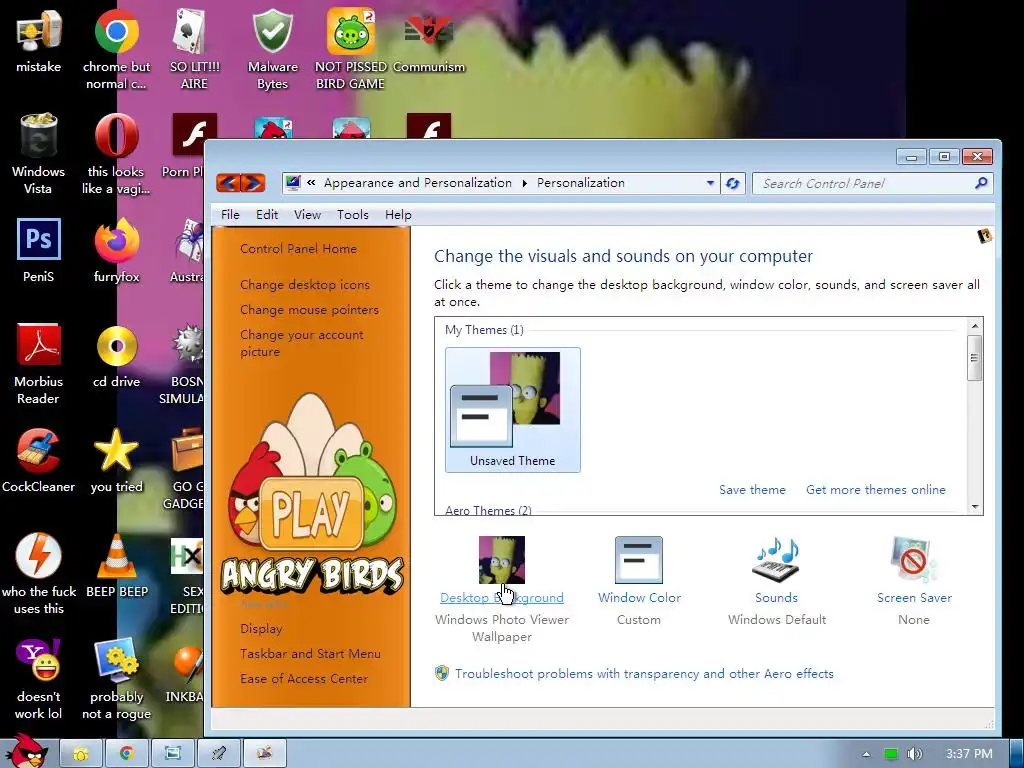Click the Show desktop button at taskbar end
This screenshot has width=1024, height=768.
[x=1017, y=754]
